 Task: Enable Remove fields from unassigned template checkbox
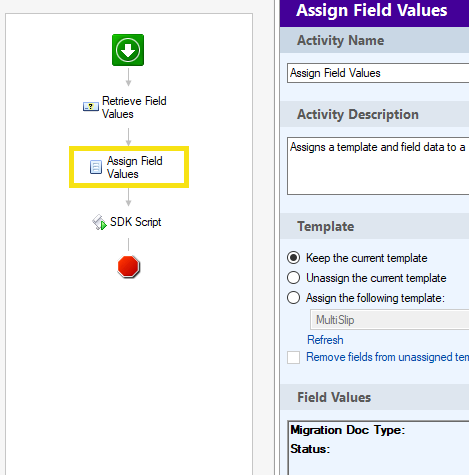click(293, 357)
